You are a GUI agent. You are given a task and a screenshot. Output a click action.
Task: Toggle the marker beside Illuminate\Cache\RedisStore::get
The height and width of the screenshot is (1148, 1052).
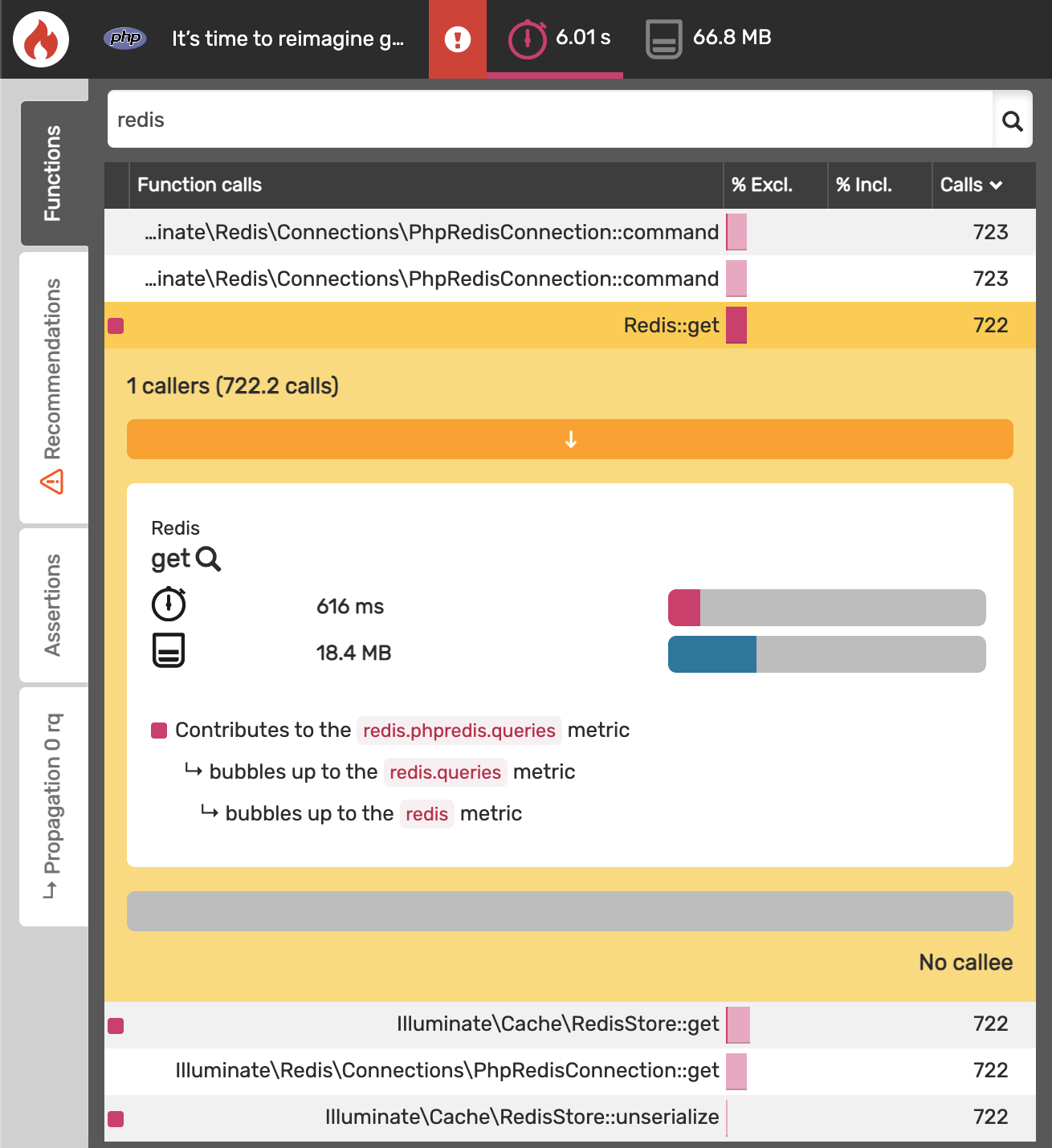116,1024
